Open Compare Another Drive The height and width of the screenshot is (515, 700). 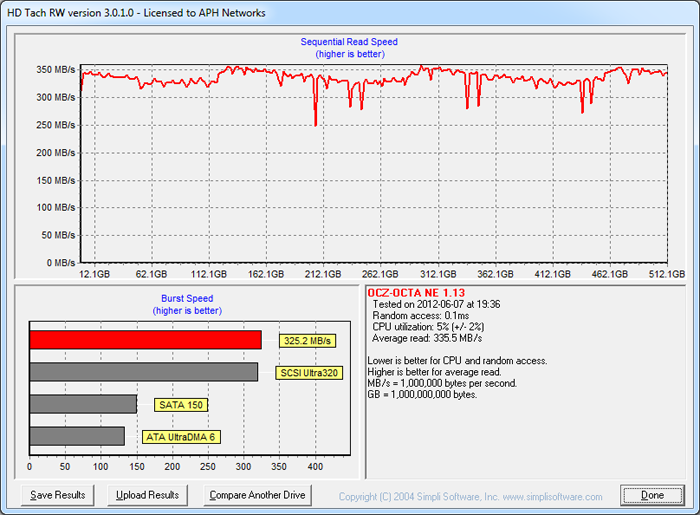click(x=257, y=495)
